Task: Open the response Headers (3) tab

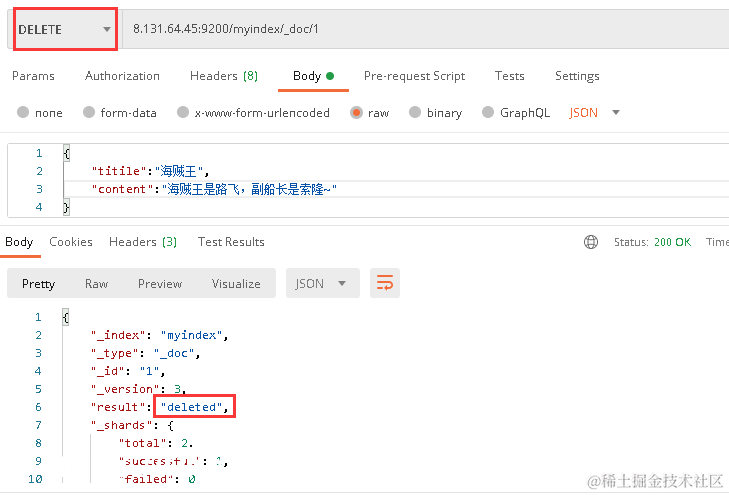Action: (x=143, y=242)
